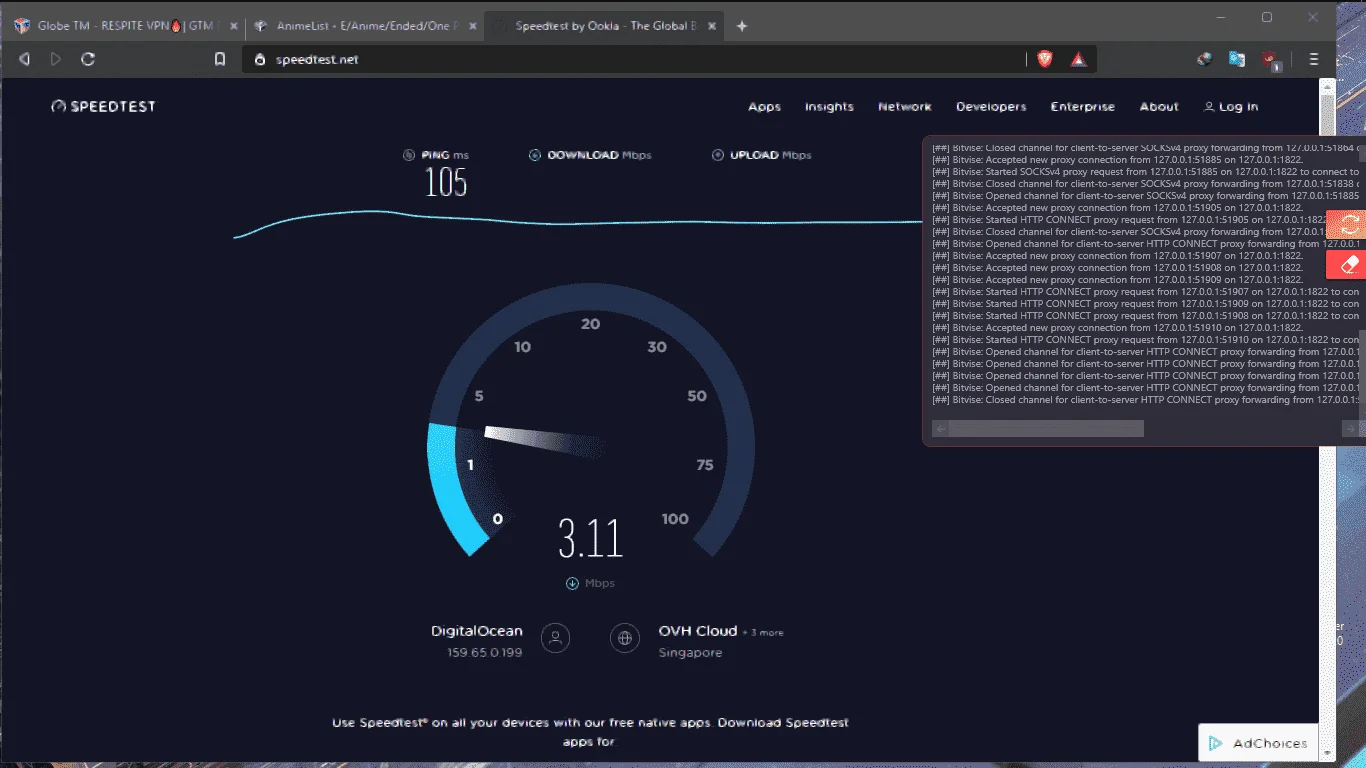Switch to the AnimeList tab
This screenshot has height=768, width=1366.
(364, 26)
